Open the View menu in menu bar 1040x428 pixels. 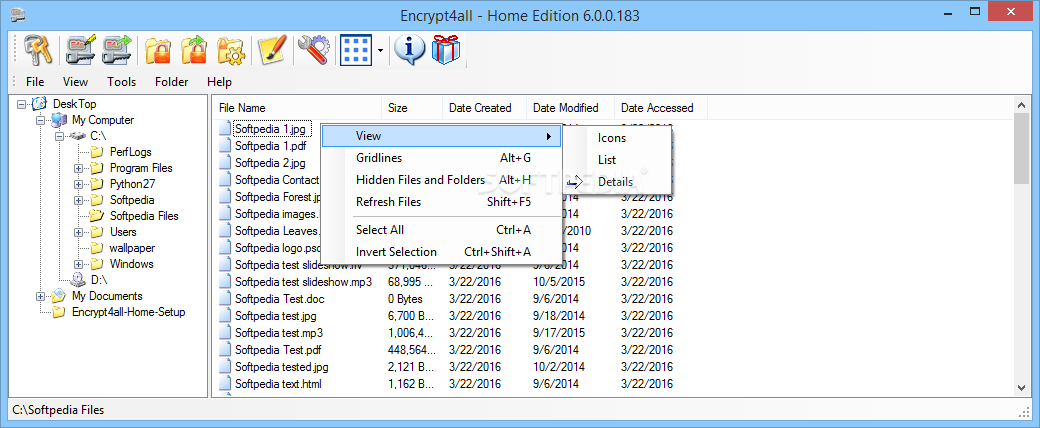pyautogui.click(x=76, y=82)
